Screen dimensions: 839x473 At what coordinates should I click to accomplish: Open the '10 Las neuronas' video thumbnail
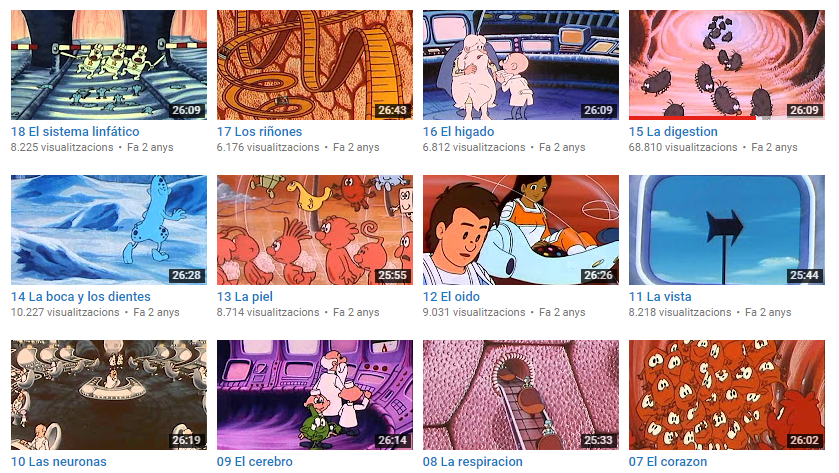click(109, 395)
